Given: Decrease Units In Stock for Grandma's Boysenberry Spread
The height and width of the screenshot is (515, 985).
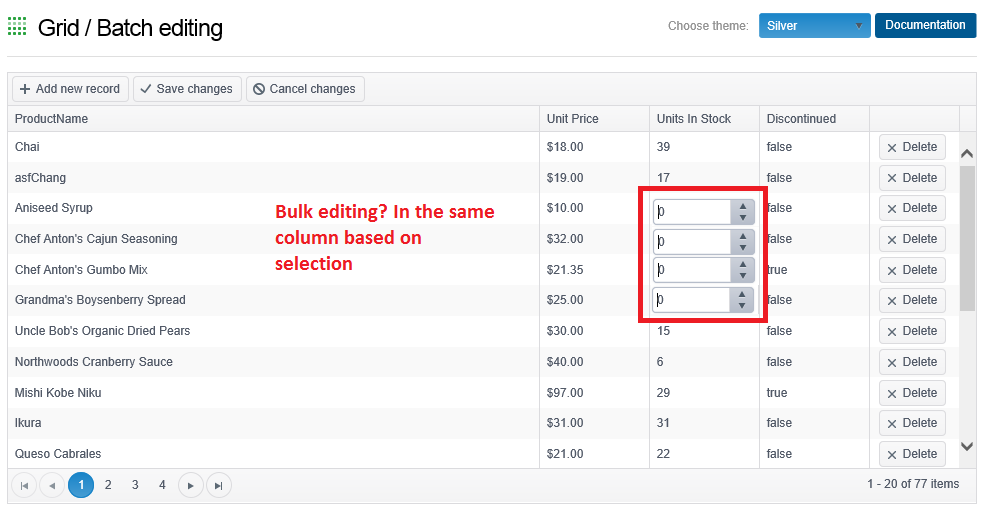Looking at the screenshot, I should click(742, 306).
